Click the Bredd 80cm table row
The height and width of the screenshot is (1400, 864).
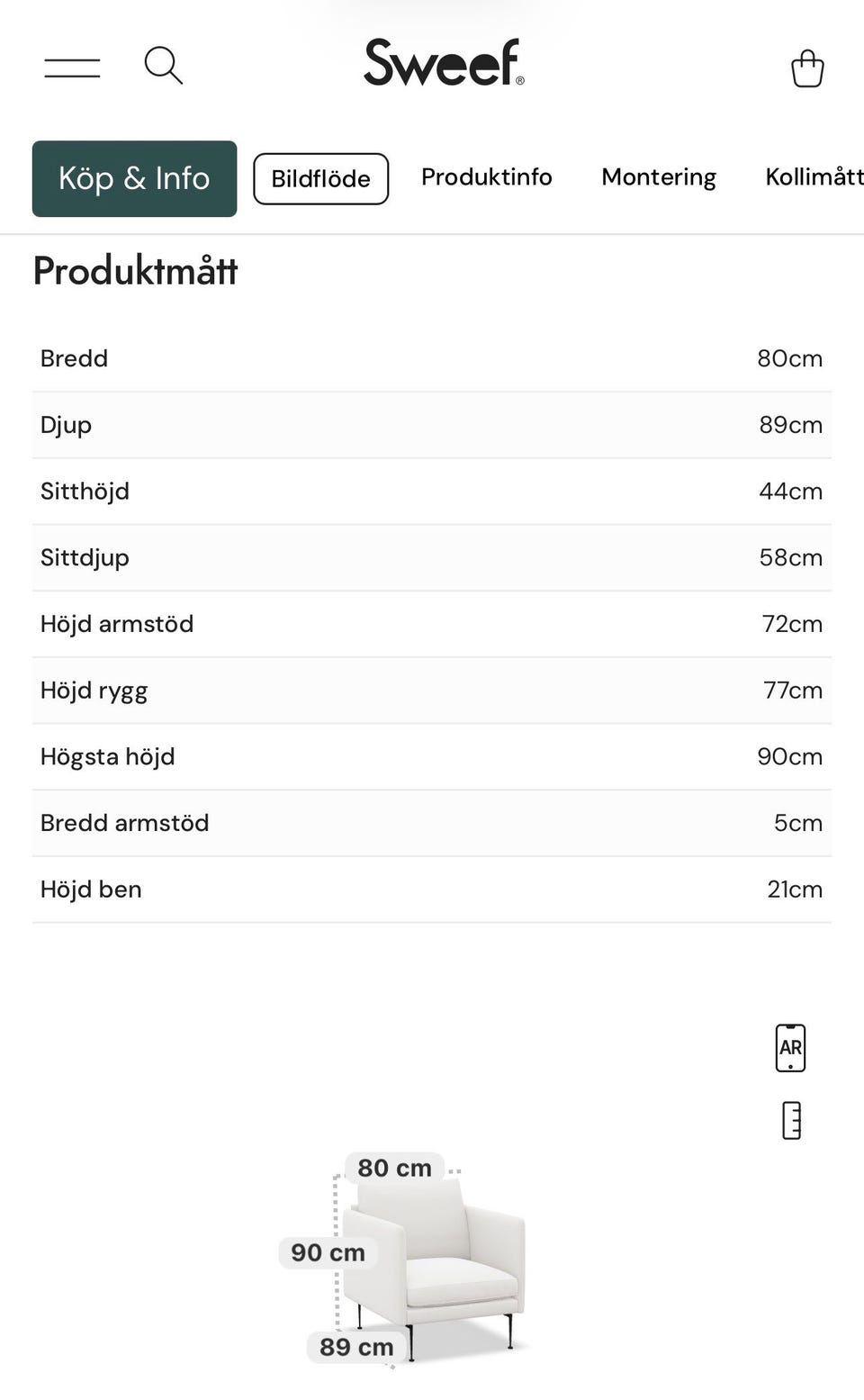[x=432, y=358]
